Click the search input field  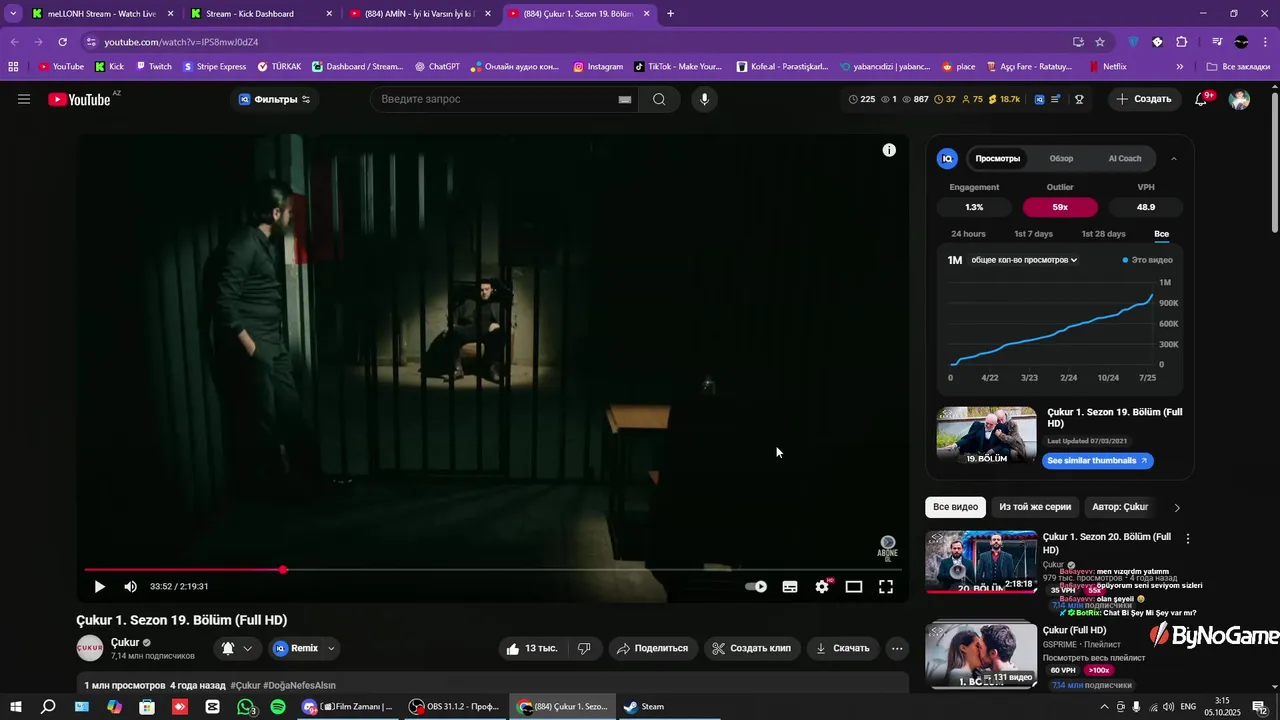[495, 99]
